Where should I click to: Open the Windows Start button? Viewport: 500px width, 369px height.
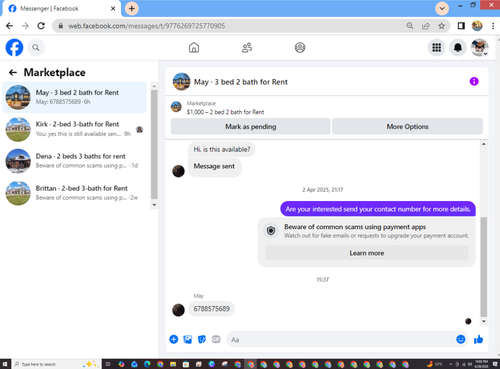(4, 364)
